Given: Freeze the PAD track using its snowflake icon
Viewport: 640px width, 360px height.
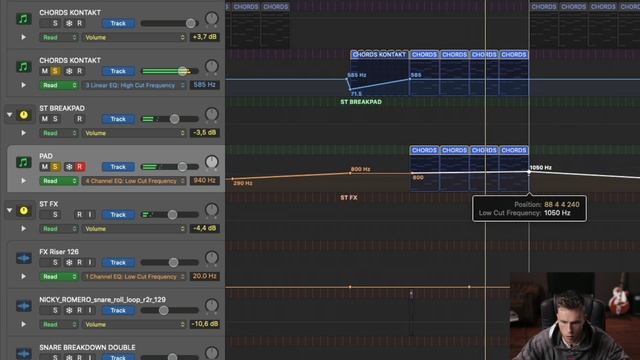Looking at the screenshot, I should tap(69, 167).
